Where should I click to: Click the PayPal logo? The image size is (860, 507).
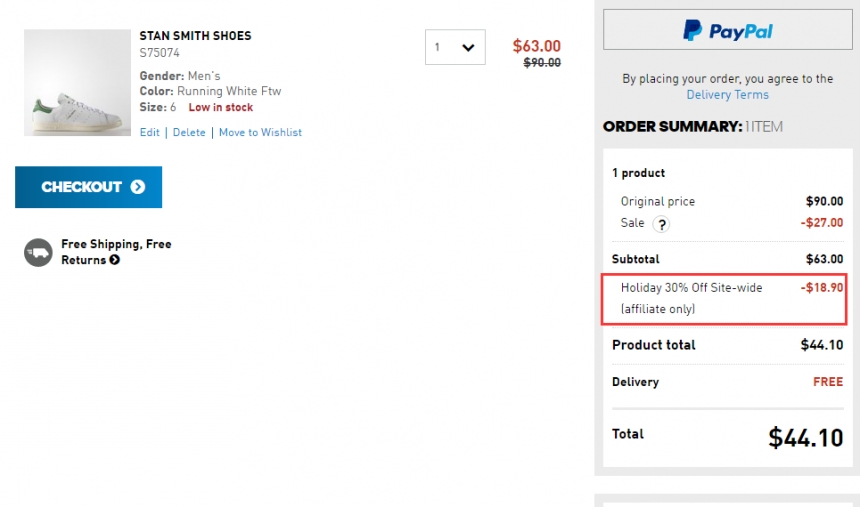pos(727,30)
